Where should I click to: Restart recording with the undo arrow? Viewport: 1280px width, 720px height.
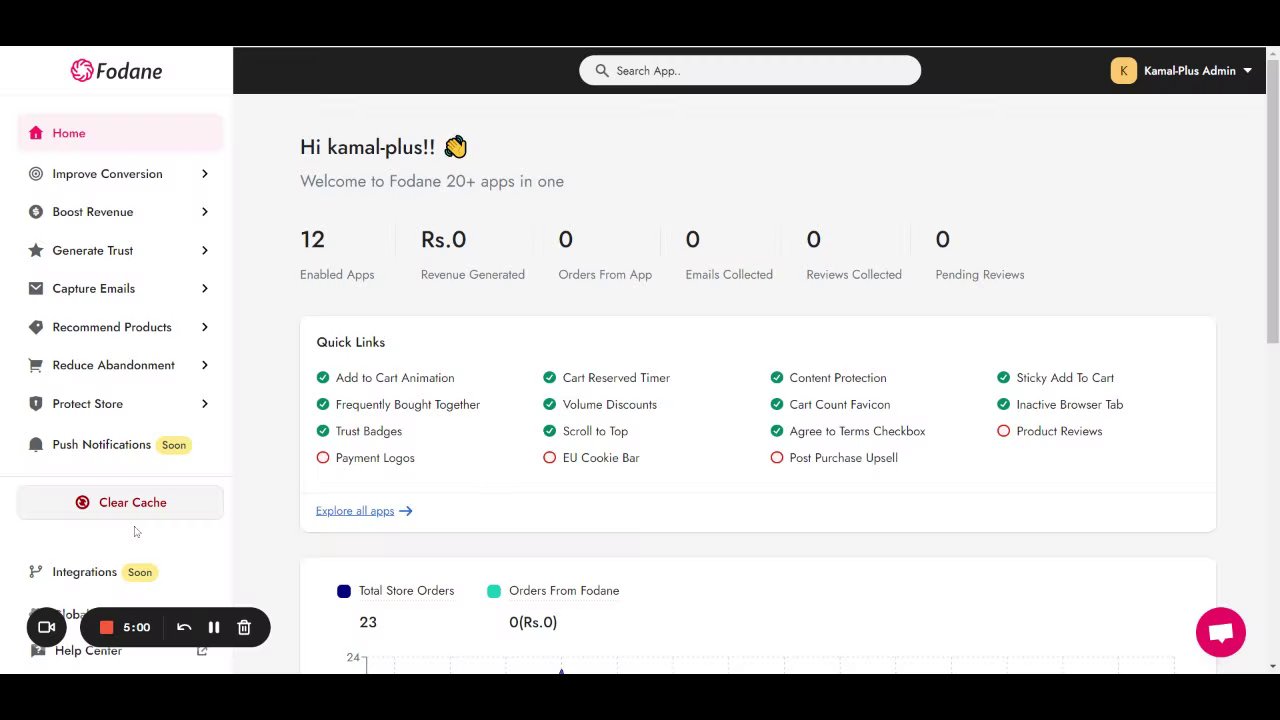point(184,627)
